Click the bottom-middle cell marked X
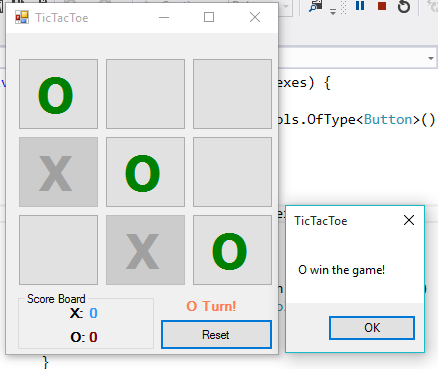Image resolution: width=438 pixels, height=369 pixels. (145, 250)
